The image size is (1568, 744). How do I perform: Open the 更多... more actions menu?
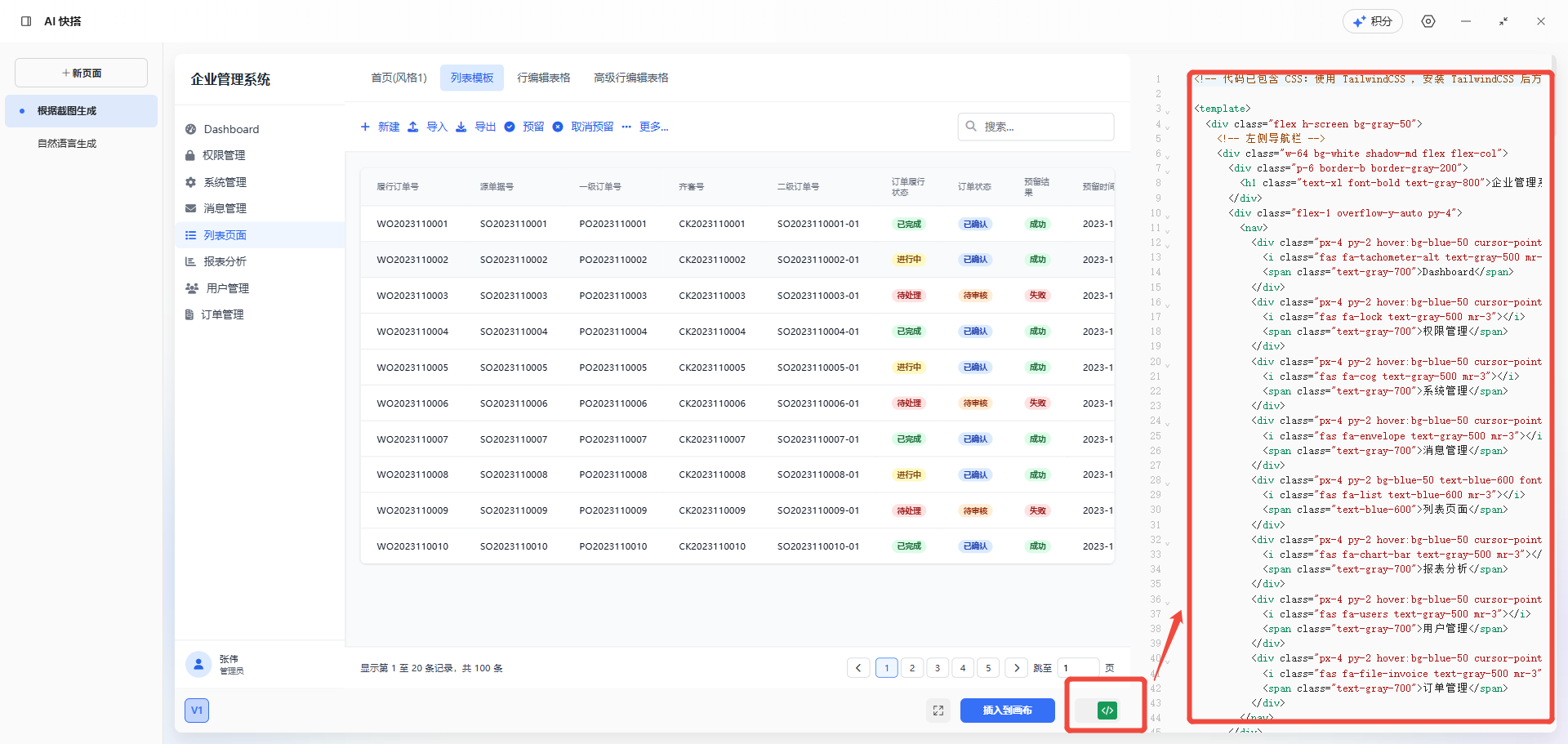click(x=645, y=127)
